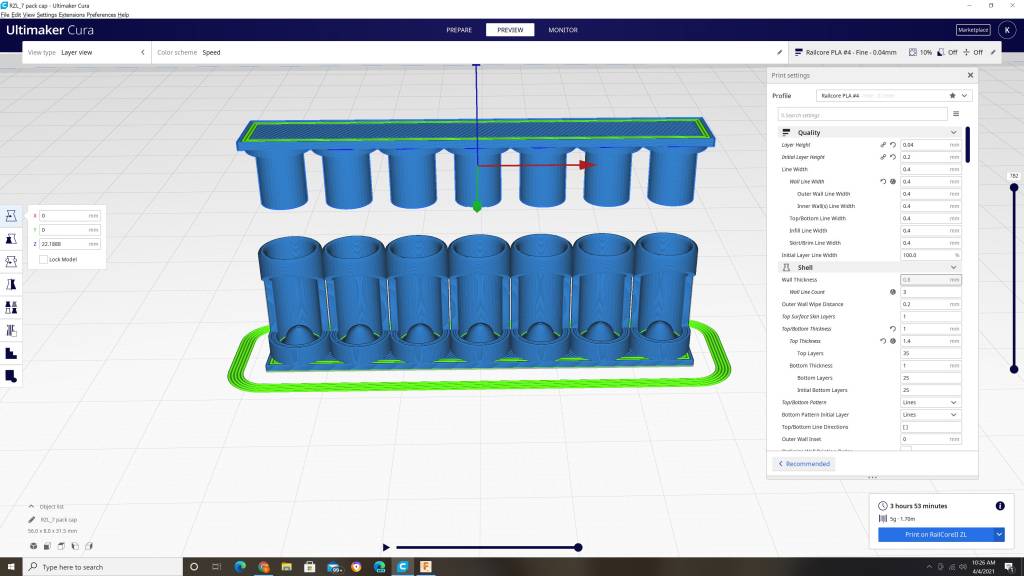Select the Support Blocker tool
Screen dimensions: 1024x576
coord(11,330)
